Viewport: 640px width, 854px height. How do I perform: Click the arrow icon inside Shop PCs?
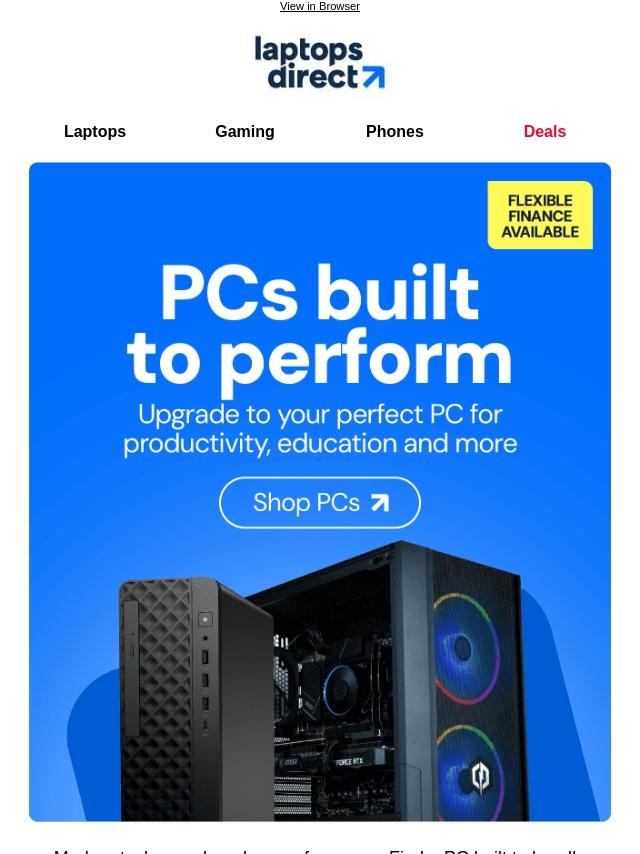(x=380, y=503)
